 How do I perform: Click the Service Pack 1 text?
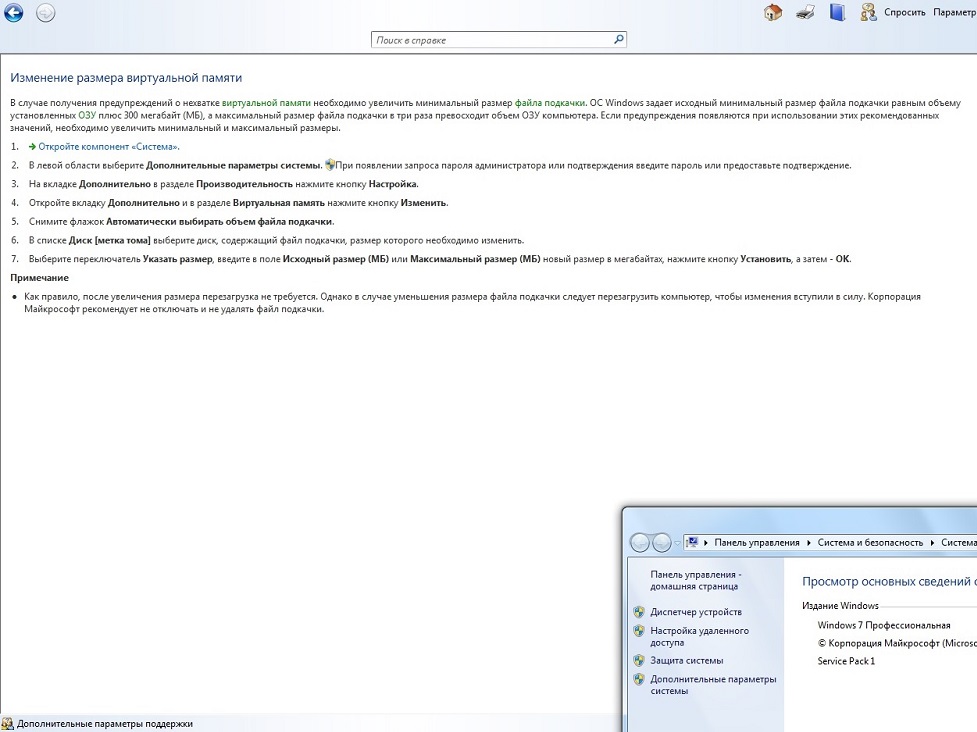click(846, 661)
